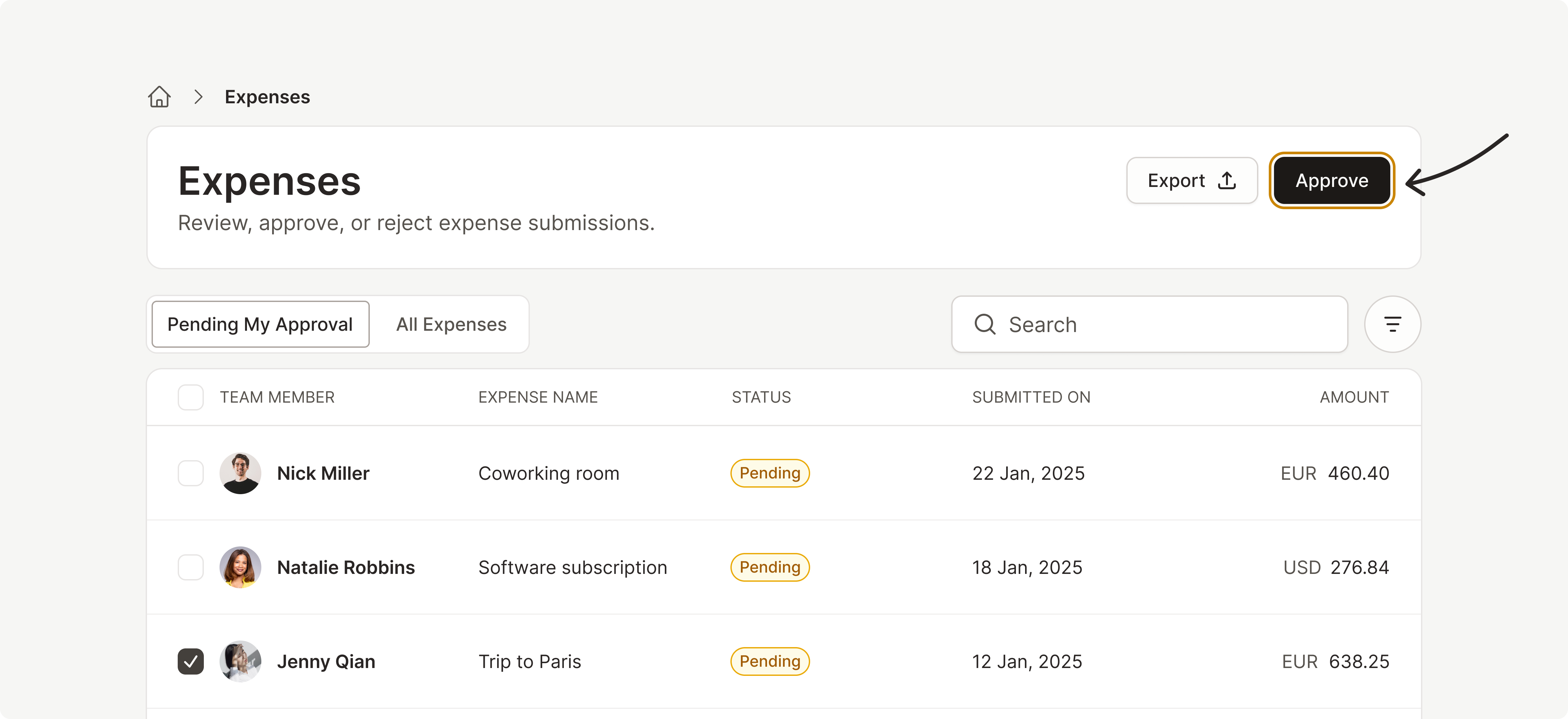Toggle the select-all header checkbox
Screen dimensions: 1568x719
pyautogui.click(x=190, y=397)
